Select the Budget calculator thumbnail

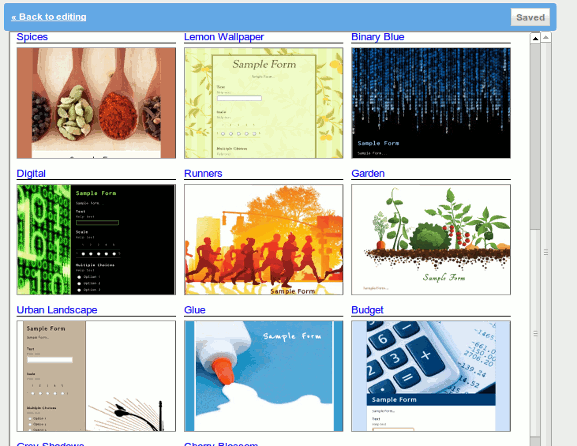pos(431,376)
